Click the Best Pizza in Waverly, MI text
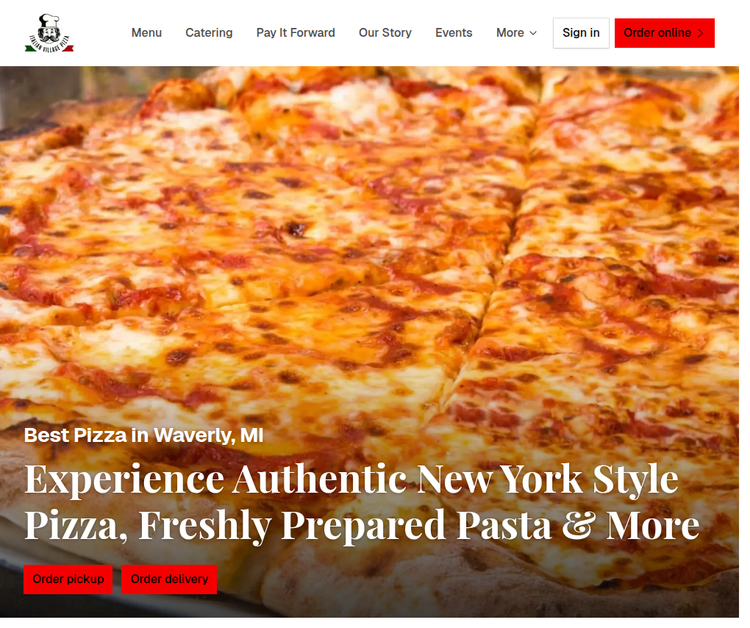Screen dimensions: 750x628 point(143,435)
